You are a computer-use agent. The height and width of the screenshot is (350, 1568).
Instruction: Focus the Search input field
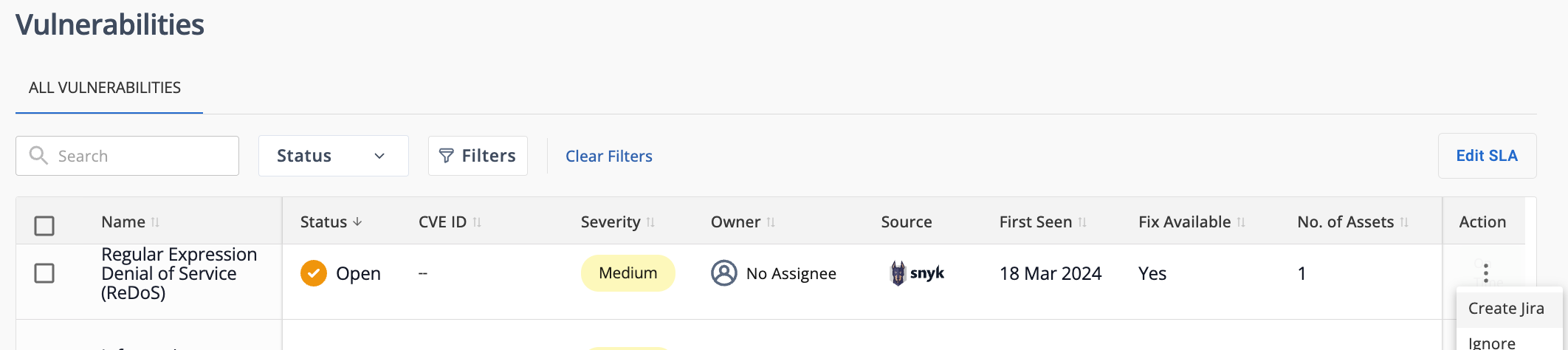coord(127,156)
